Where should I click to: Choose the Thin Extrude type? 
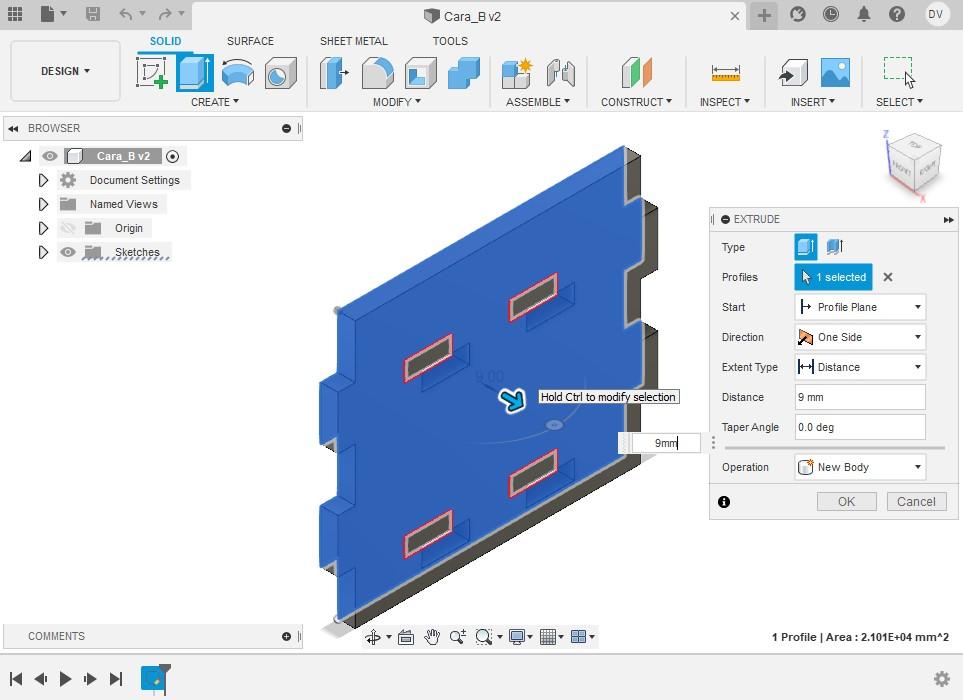coord(835,247)
